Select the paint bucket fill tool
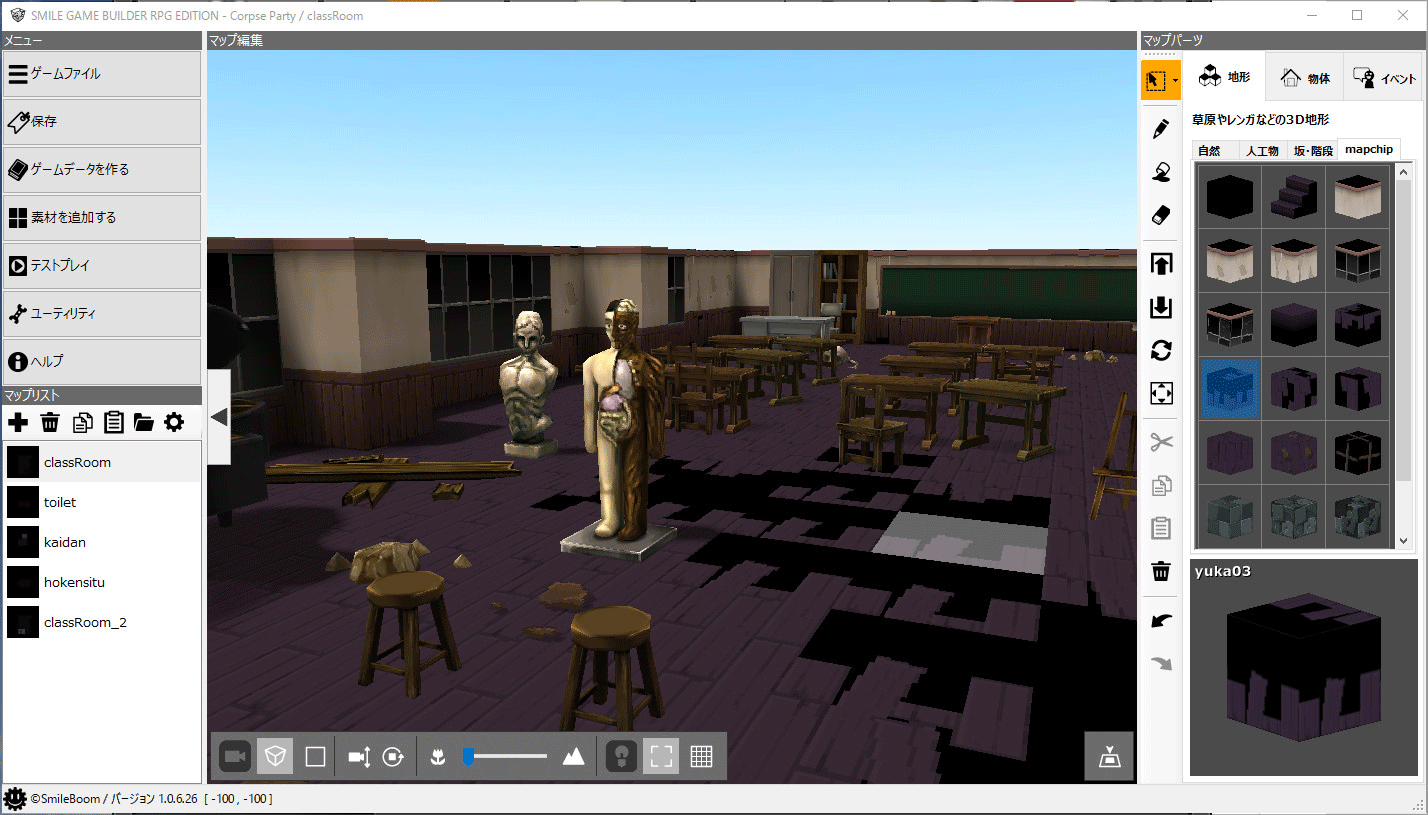1428x815 pixels. point(1161,173)
